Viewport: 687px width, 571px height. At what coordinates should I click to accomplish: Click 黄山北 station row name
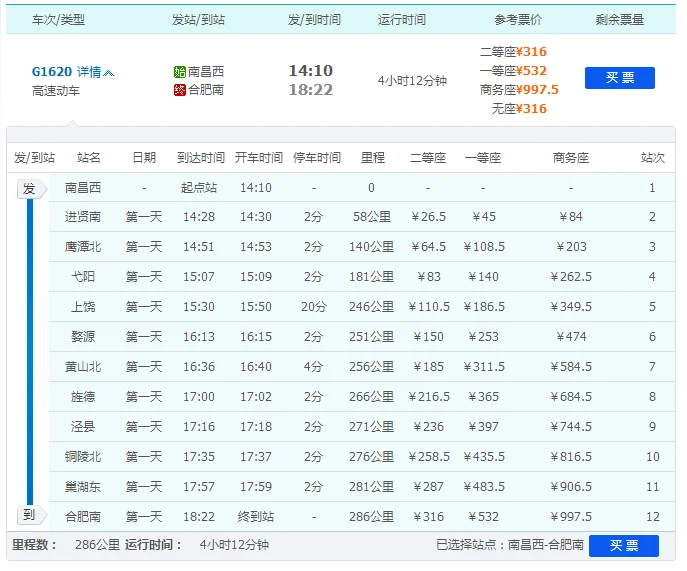[x=83, y=367]
